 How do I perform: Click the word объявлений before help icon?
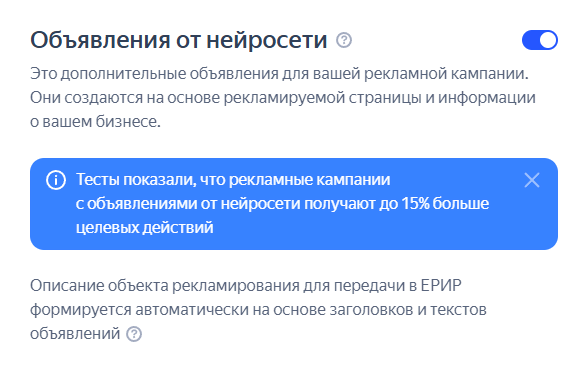[75, 334]
